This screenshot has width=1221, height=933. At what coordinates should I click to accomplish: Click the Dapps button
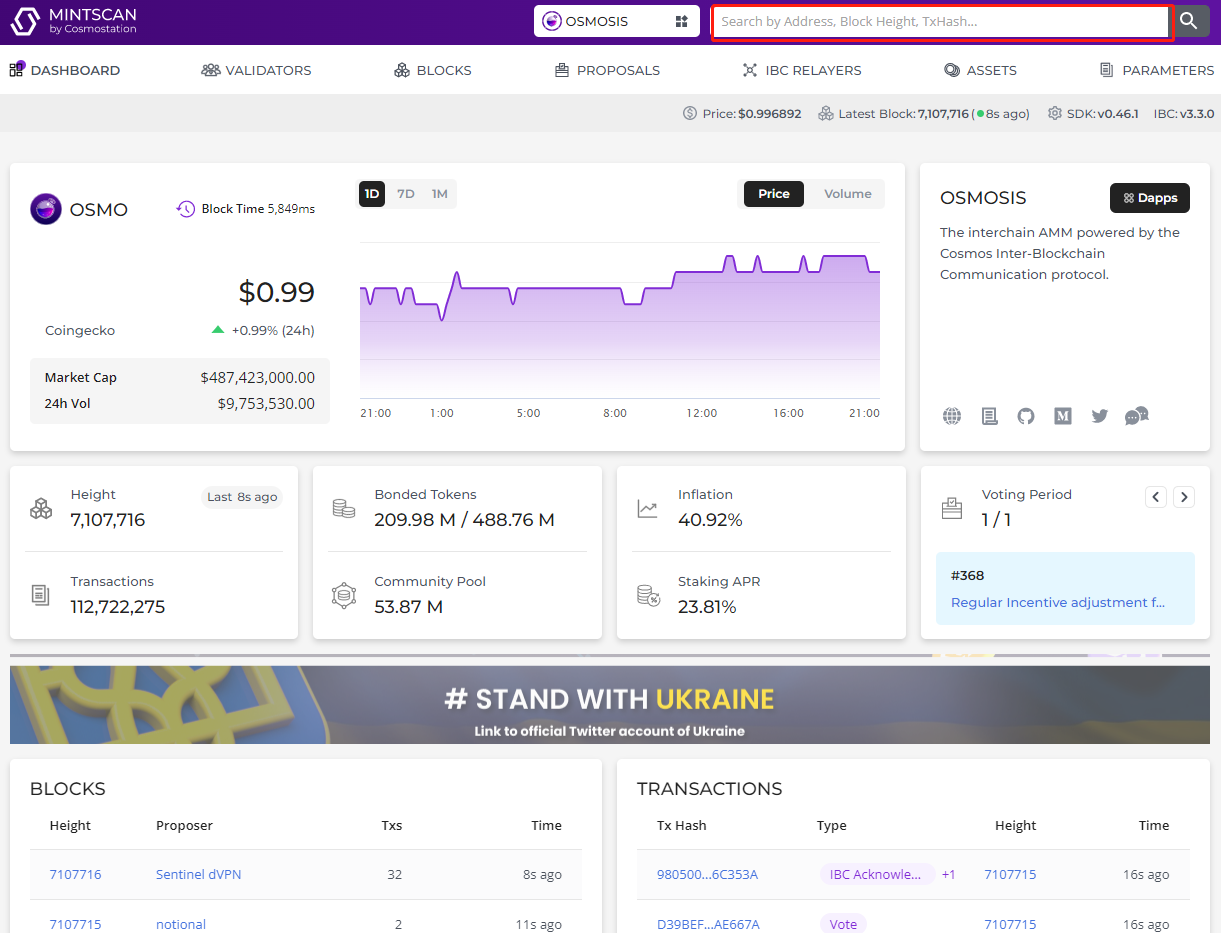click(1149, 198)
